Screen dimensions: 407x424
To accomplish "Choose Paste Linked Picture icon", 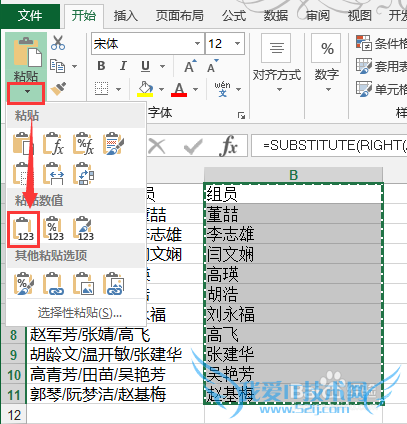I will click(113, 284).
